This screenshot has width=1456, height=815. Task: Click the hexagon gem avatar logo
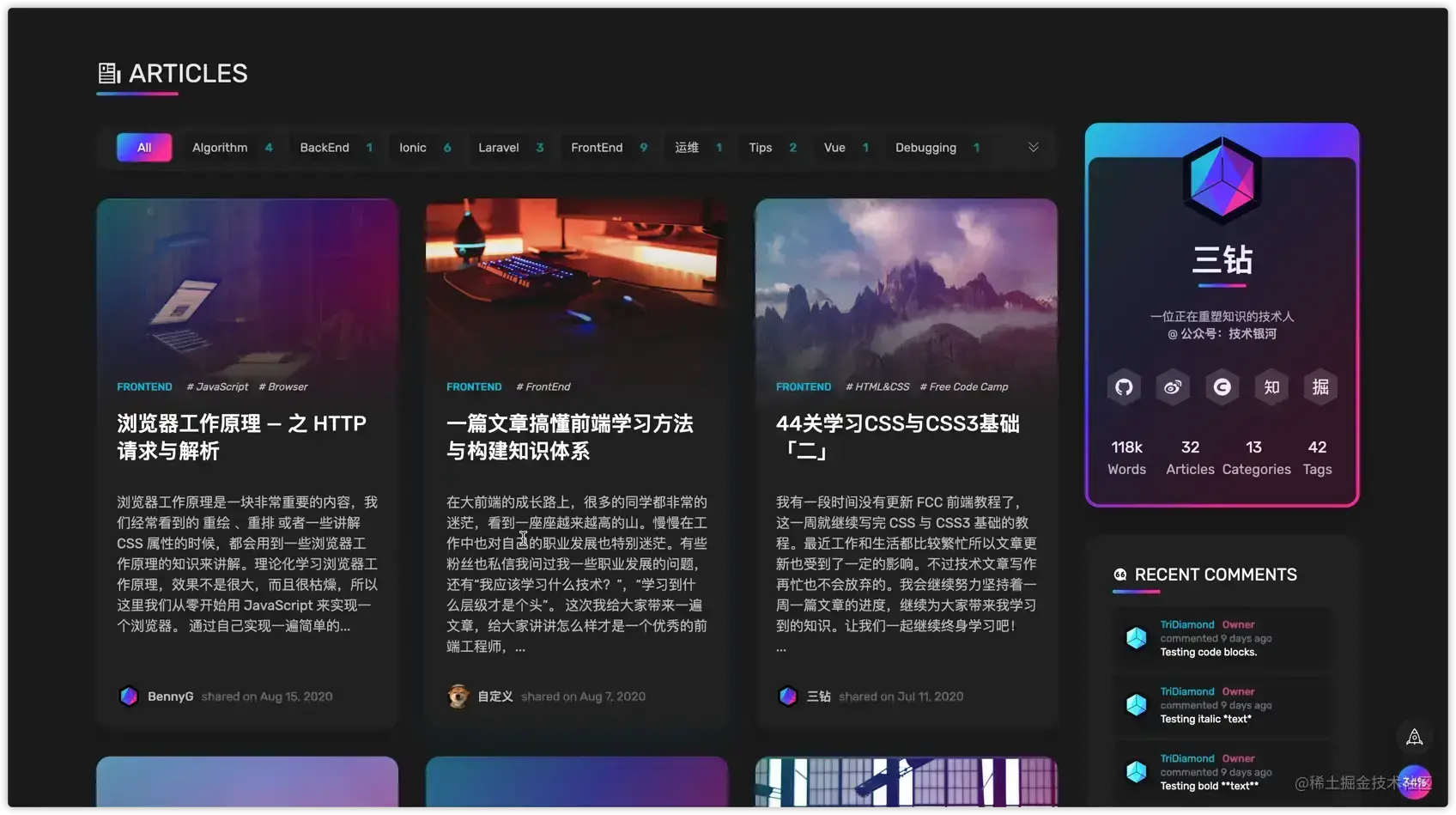(x=1222, y=179)
